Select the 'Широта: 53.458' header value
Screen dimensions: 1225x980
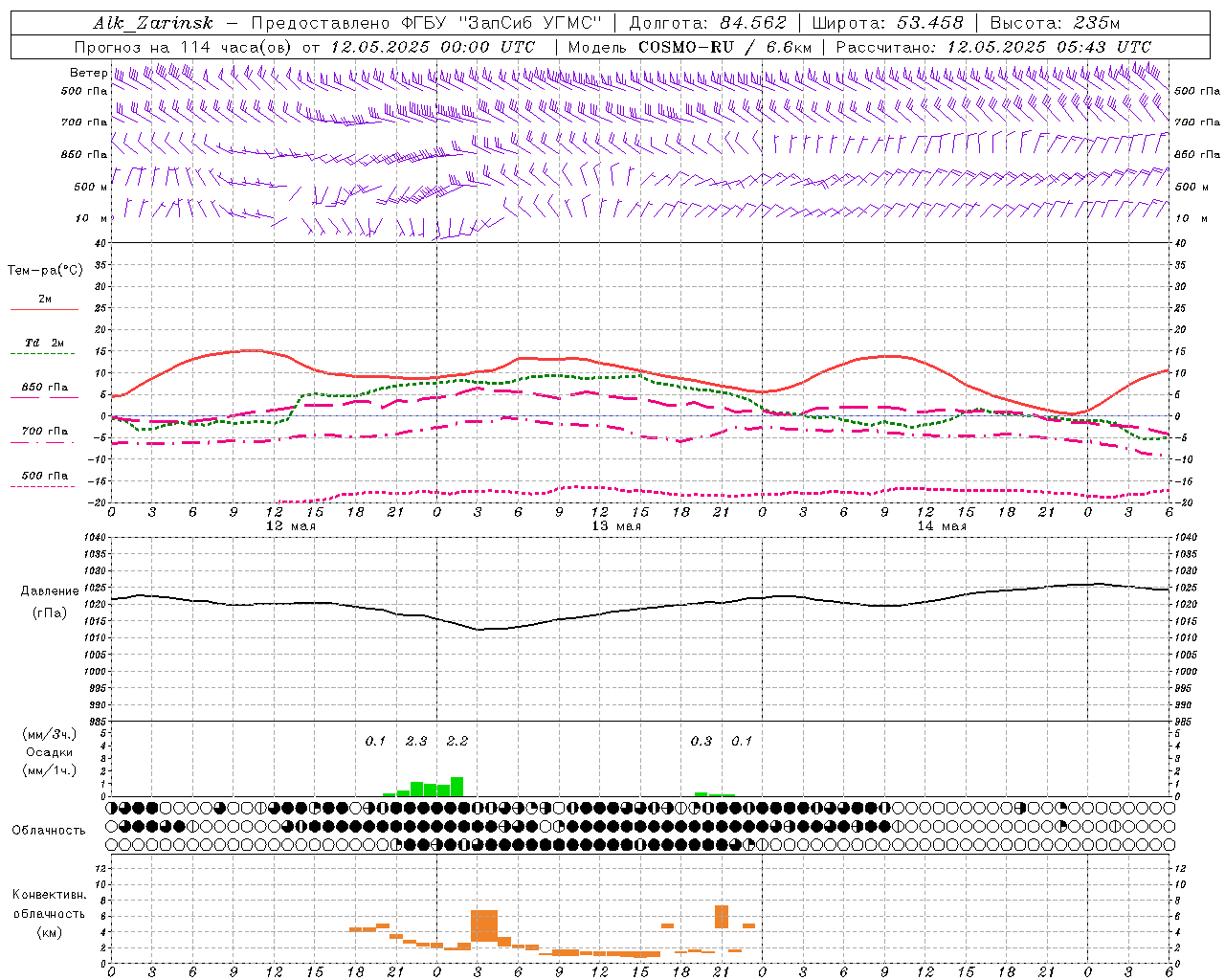point(887,23)
